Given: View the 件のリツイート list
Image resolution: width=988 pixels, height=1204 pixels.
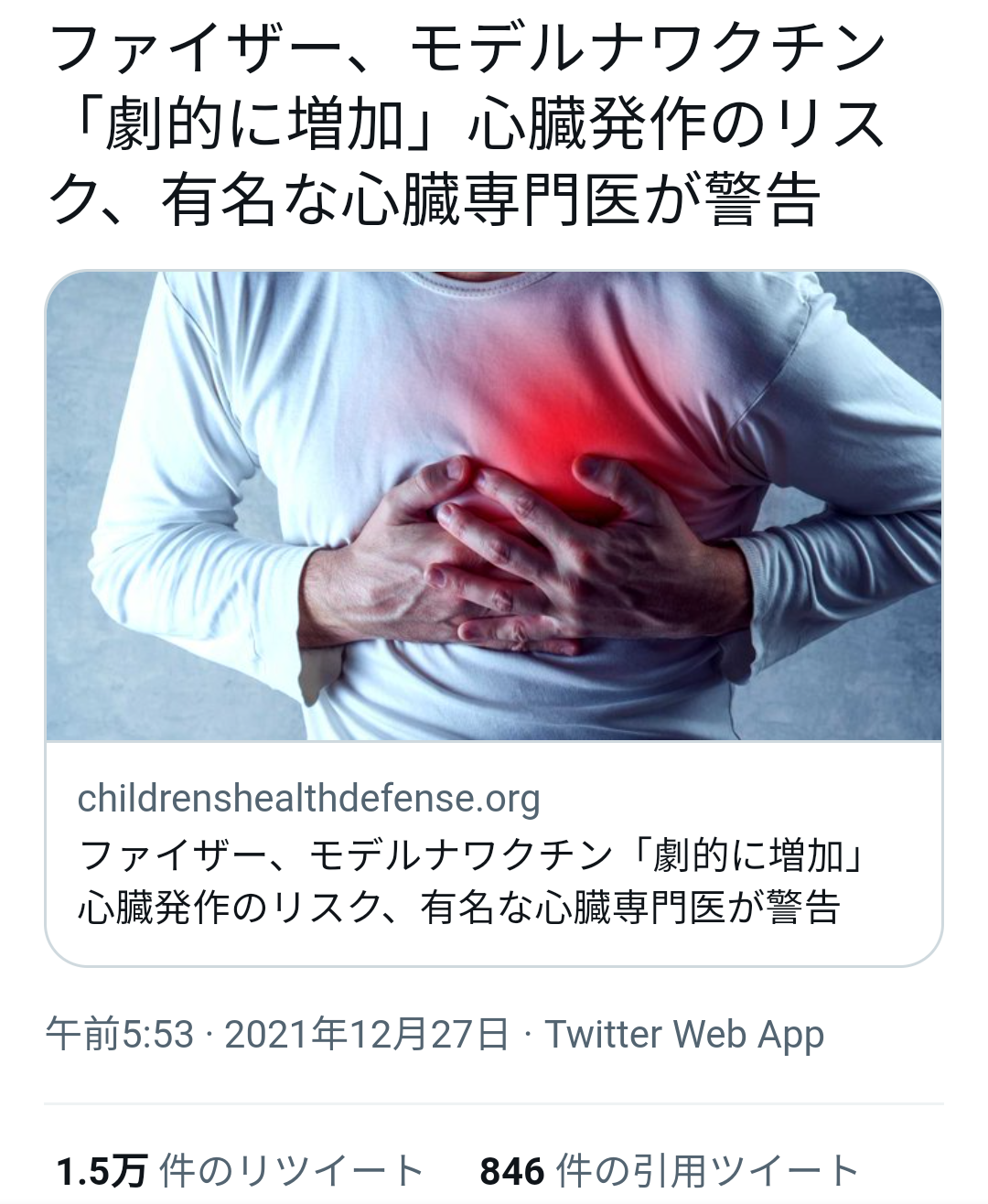Looking at the screenshot, I should point(291,1170).
